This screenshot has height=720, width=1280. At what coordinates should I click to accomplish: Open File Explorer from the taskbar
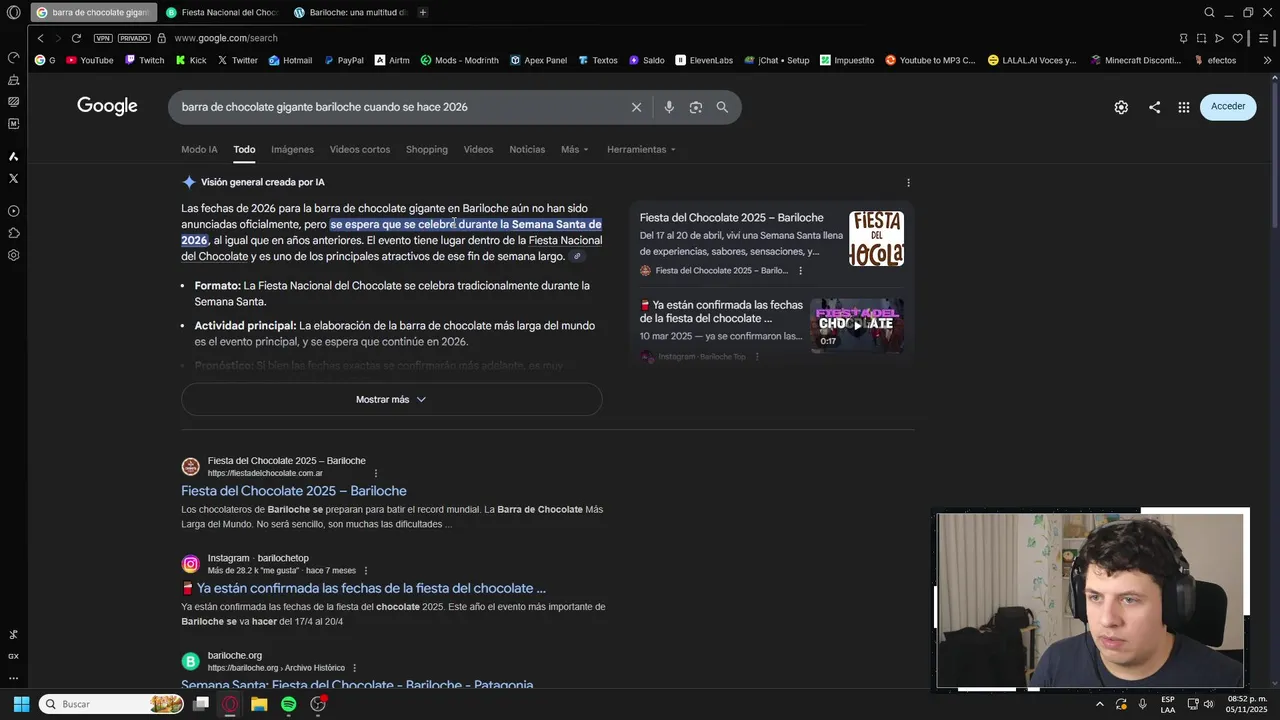259,704
